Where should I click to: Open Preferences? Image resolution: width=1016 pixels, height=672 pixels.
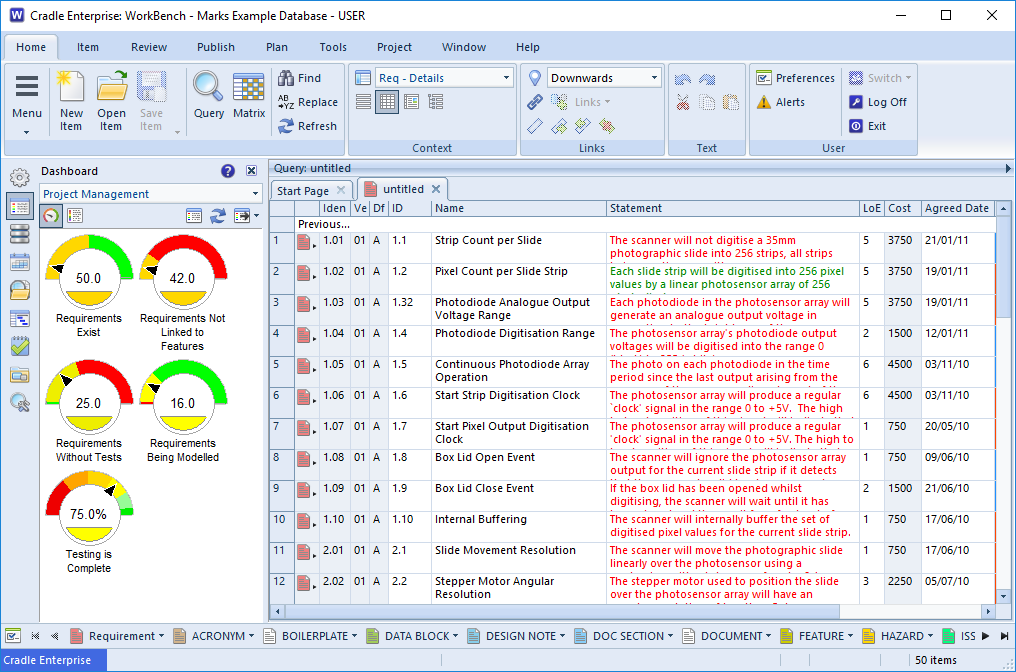(x=795, y=78)
